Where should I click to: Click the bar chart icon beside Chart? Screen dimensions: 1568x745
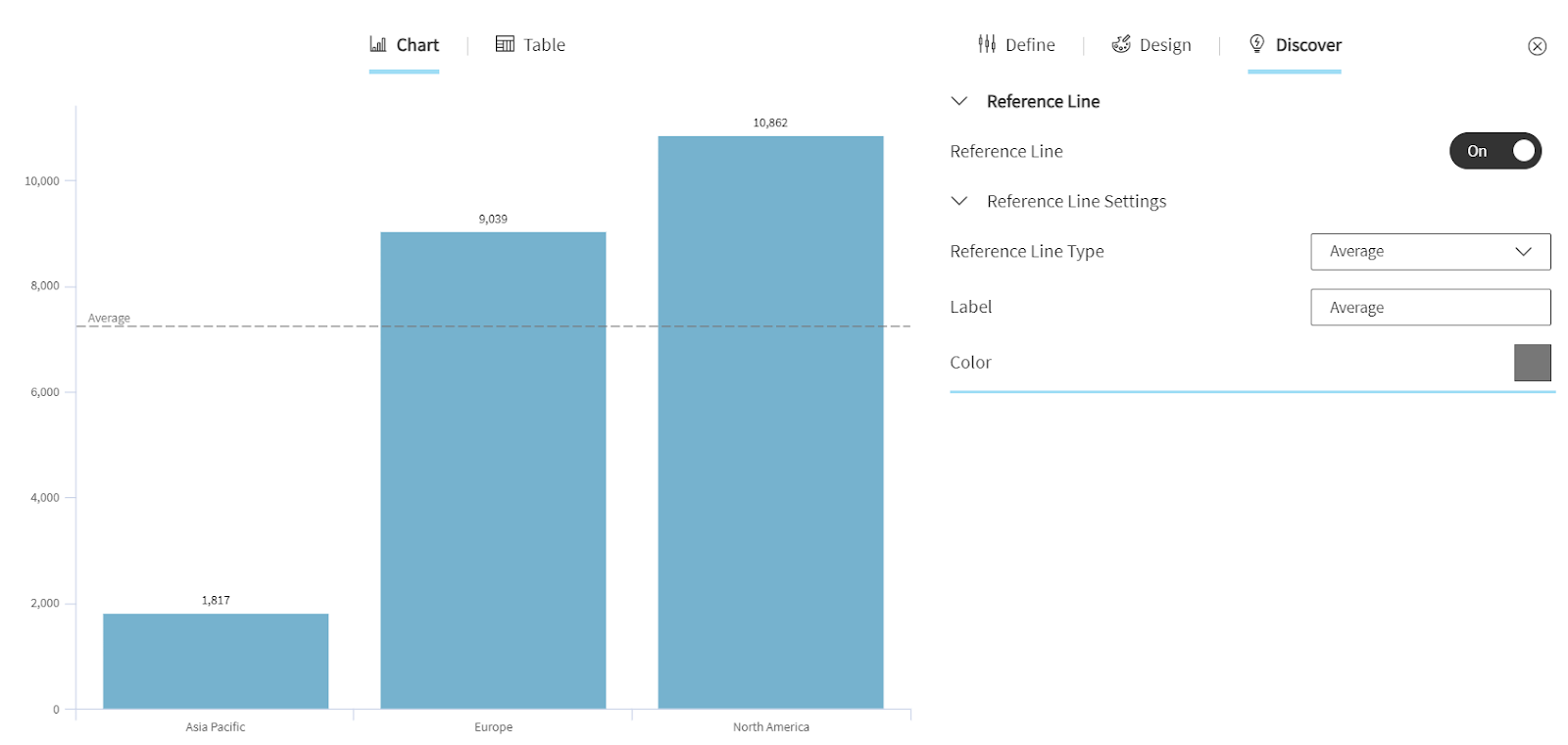pos(377,44)
